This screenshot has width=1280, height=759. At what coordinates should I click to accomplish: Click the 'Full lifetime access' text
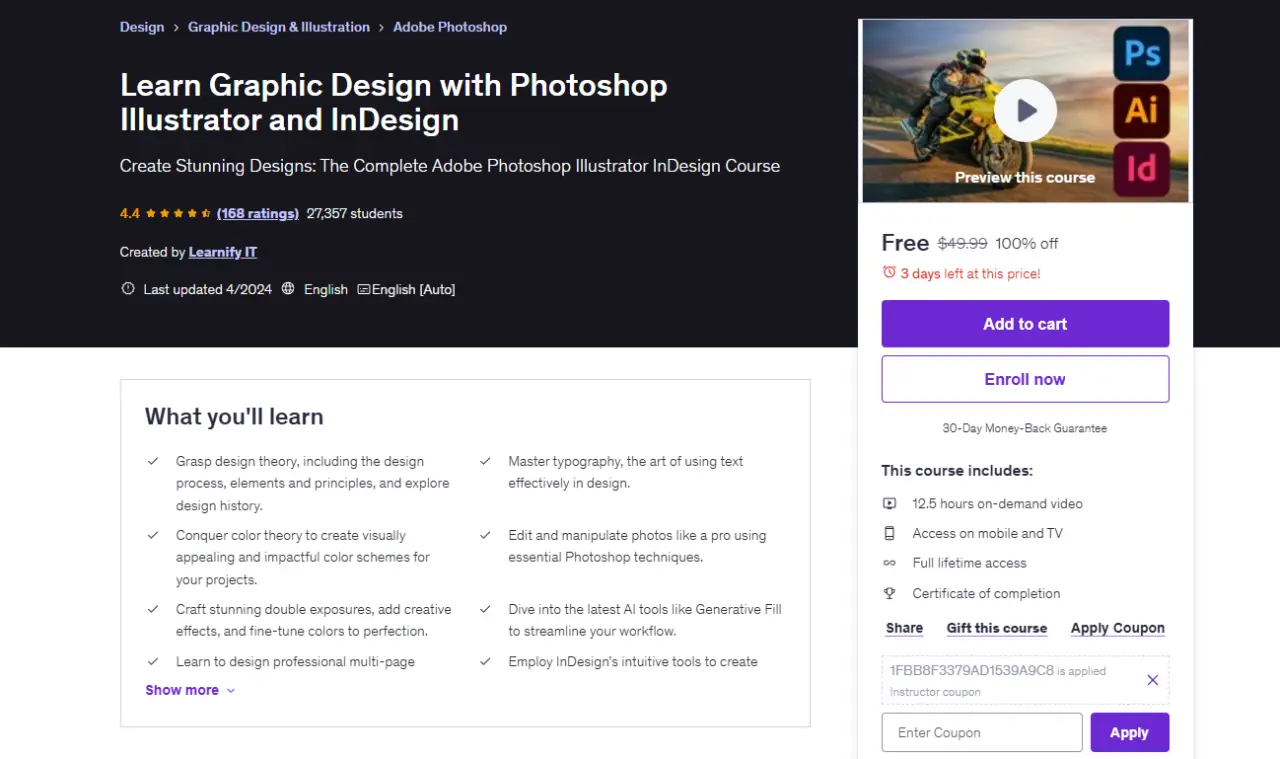point(970,563)
